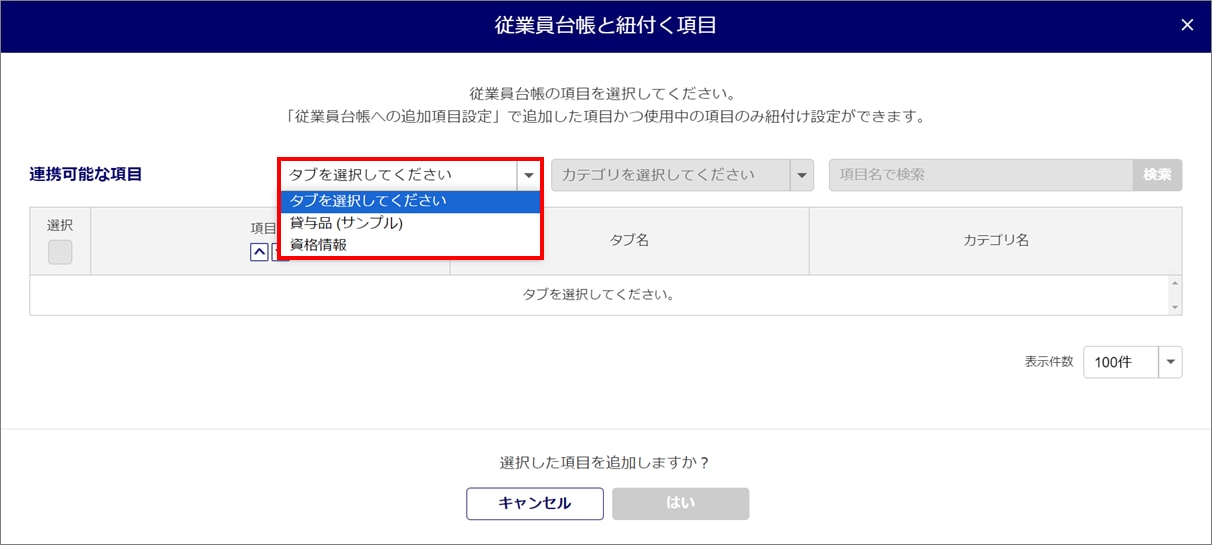Click the カテゴリ名 column header

[995, 240]
